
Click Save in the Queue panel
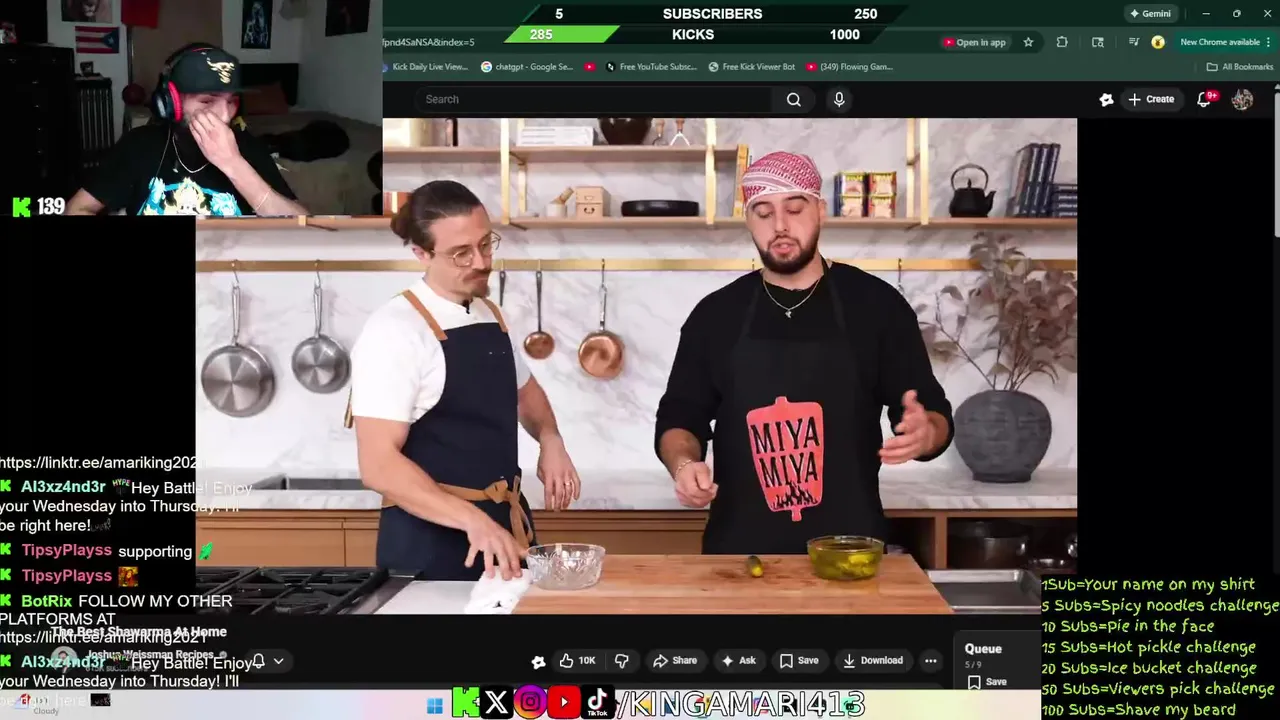coord(987,682)
